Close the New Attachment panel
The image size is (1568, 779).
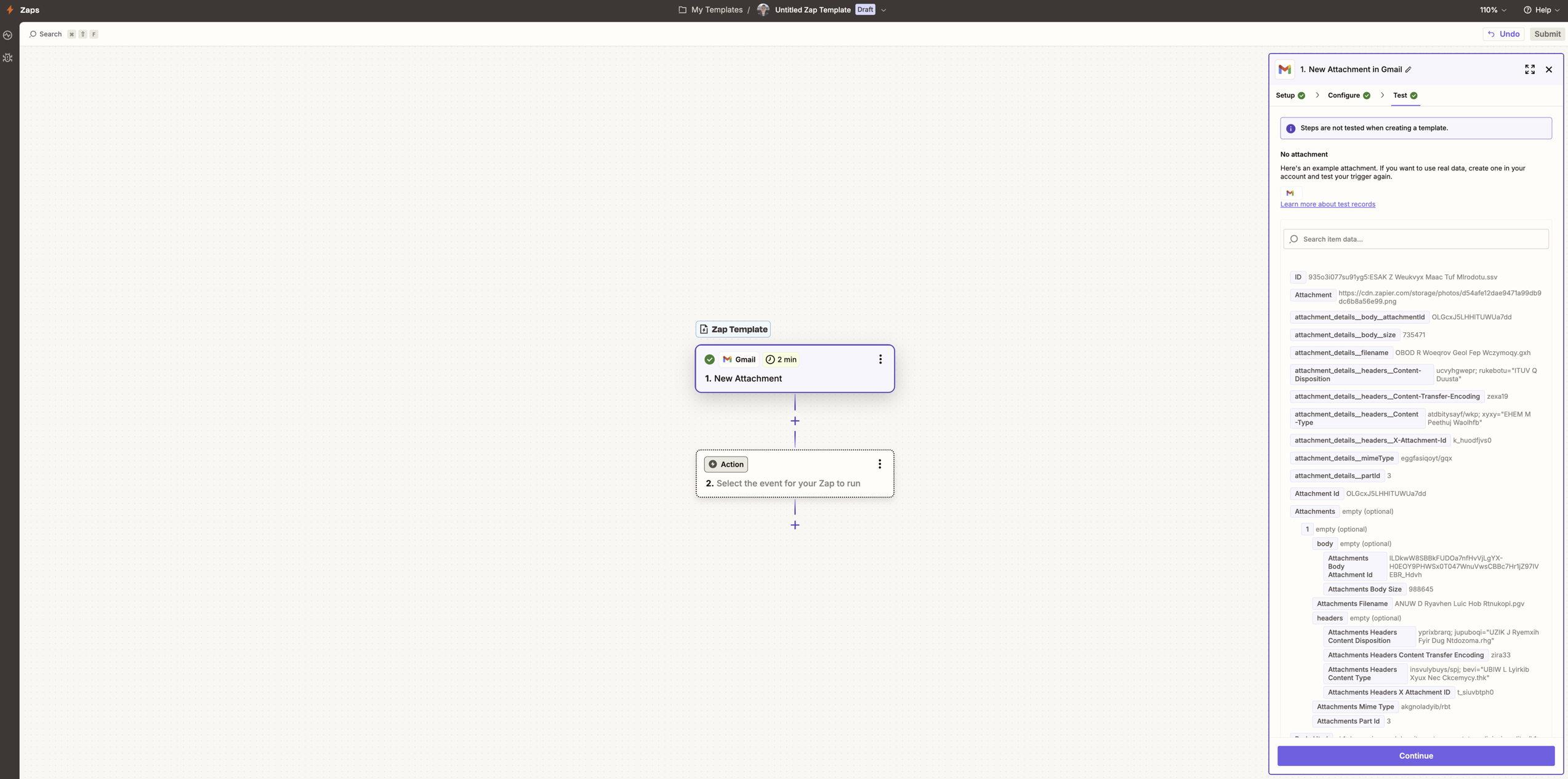1549,70
